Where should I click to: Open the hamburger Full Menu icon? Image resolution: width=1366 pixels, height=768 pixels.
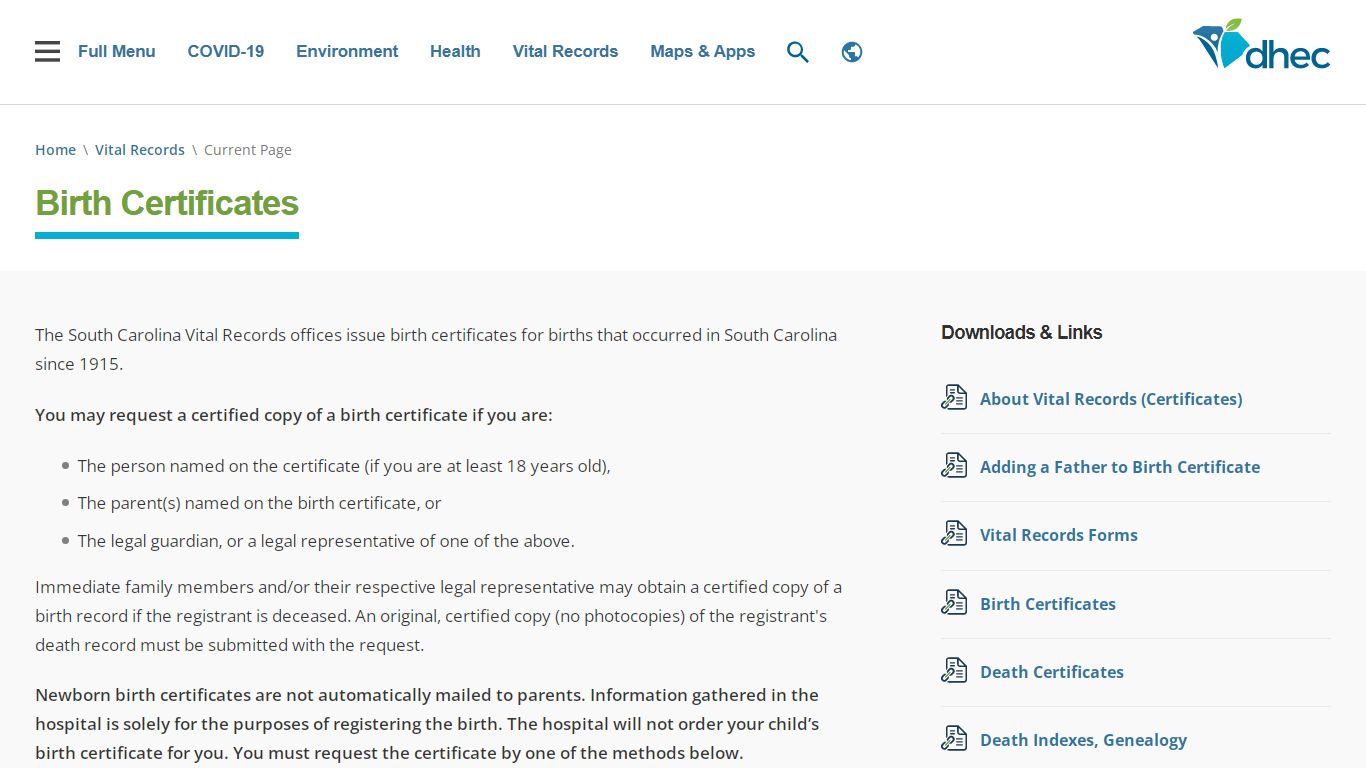pyautogui.click(x=47, y=51)
